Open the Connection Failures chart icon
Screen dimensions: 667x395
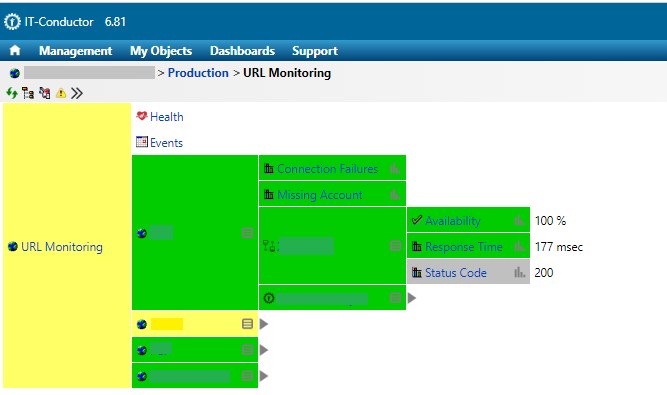395,168
